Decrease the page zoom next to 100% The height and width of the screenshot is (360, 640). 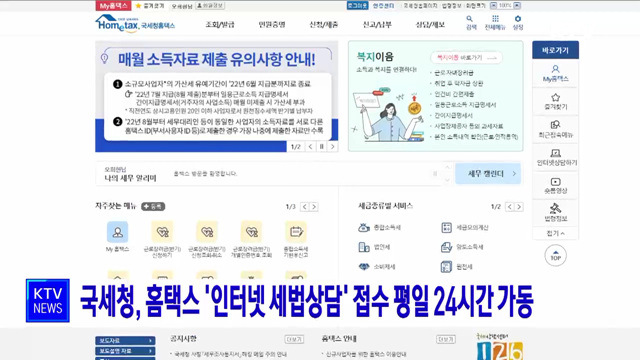click(493, 6)
